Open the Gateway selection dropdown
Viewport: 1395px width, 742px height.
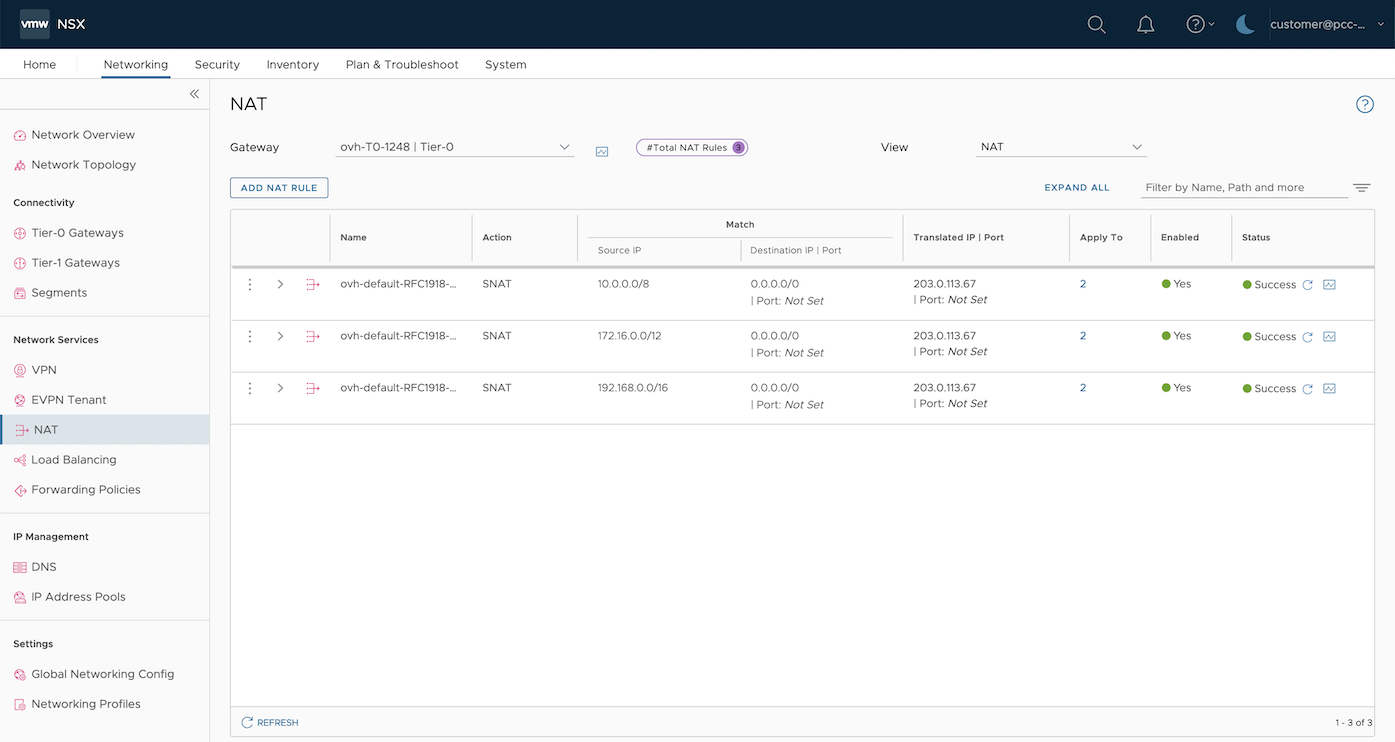[x=455, y=148]
